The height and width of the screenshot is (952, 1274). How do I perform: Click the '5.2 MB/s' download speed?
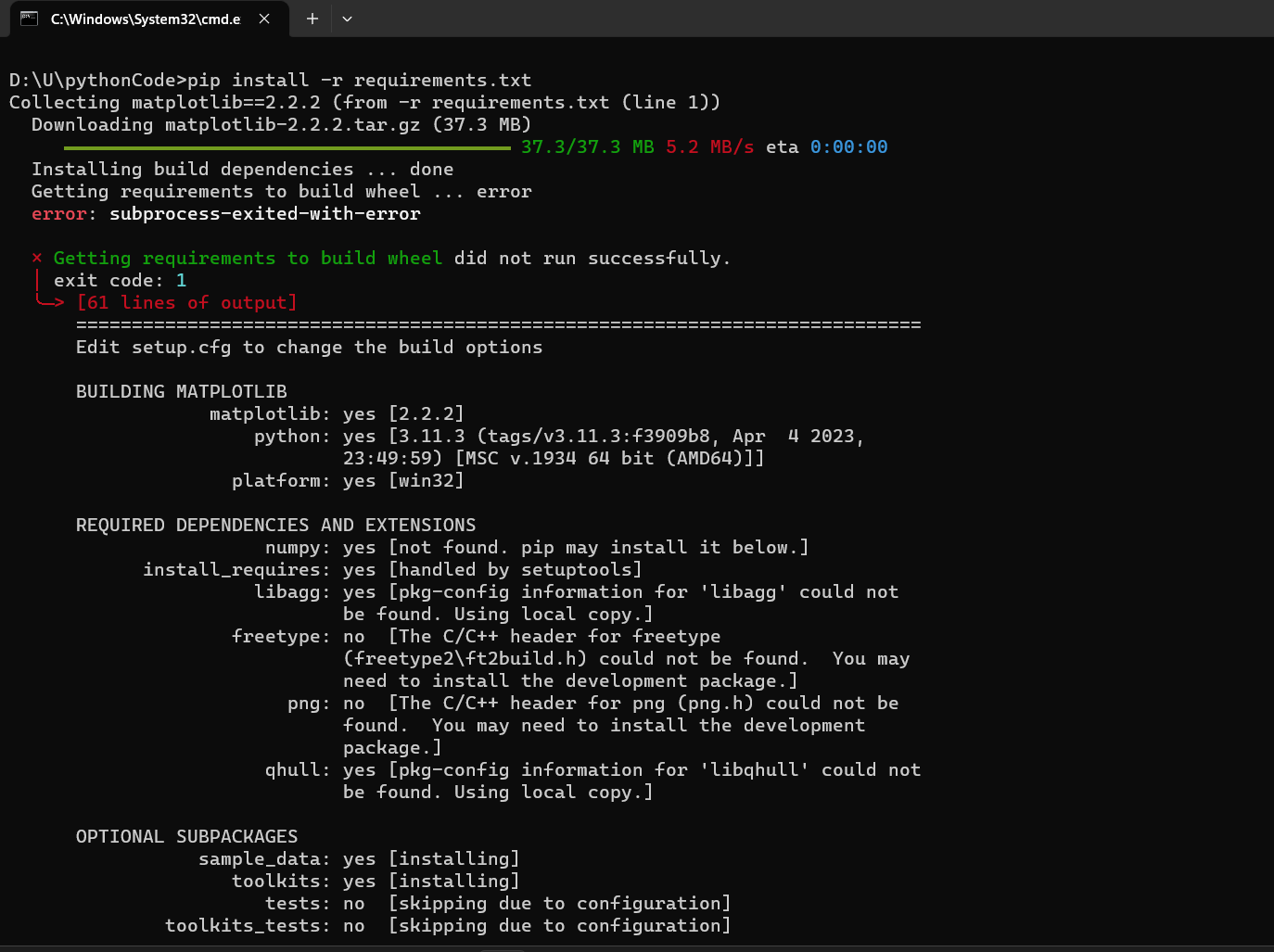[x=709, y=147]
